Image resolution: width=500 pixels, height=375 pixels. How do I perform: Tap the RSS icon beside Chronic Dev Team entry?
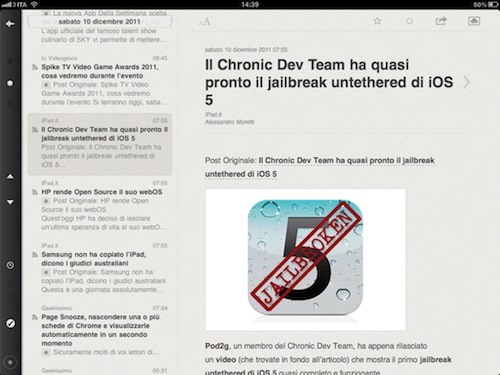point(35,130)
